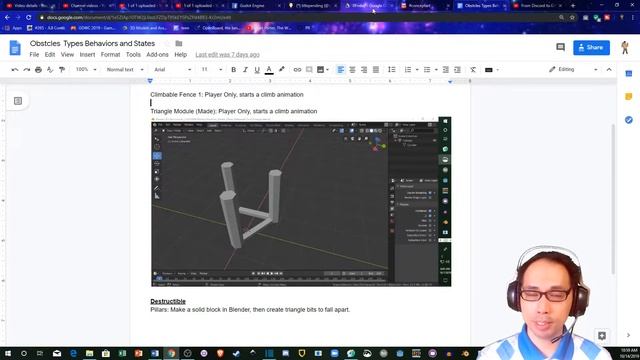Toggle Underline formatting
This screenshot has width=640, height=360.
[x=257, y=70]
